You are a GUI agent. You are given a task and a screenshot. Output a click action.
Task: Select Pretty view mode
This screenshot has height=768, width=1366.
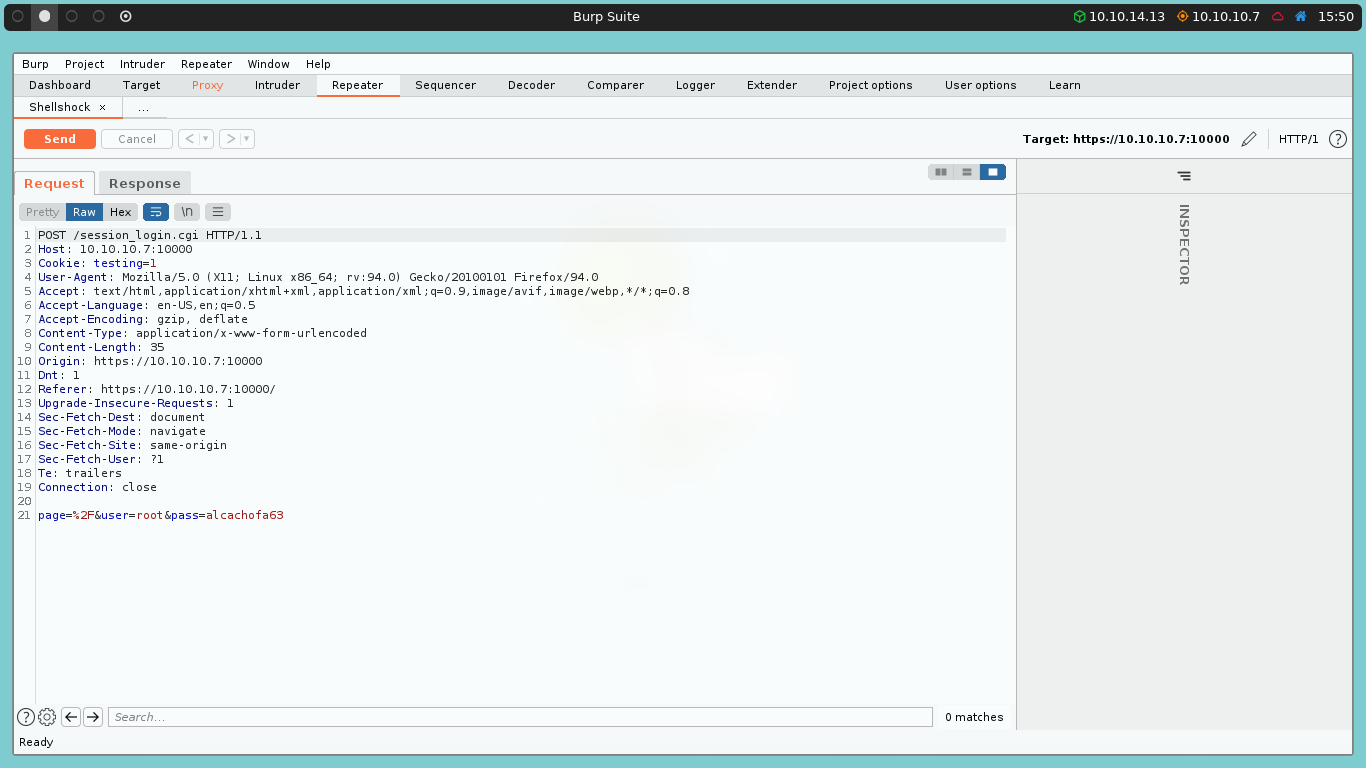(43, 212)
